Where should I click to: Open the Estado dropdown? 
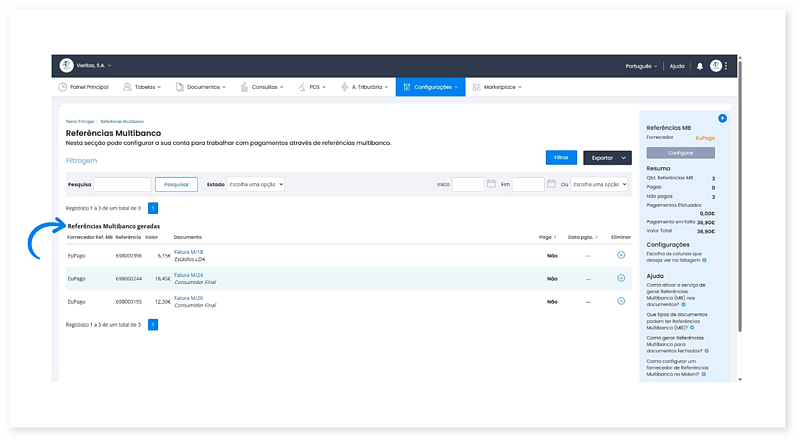point(255,184)
